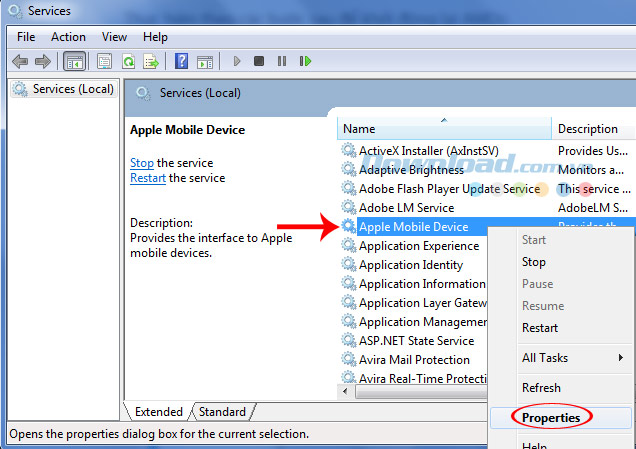
Task: Open the Action menu
Action: (x=68, y=37)
